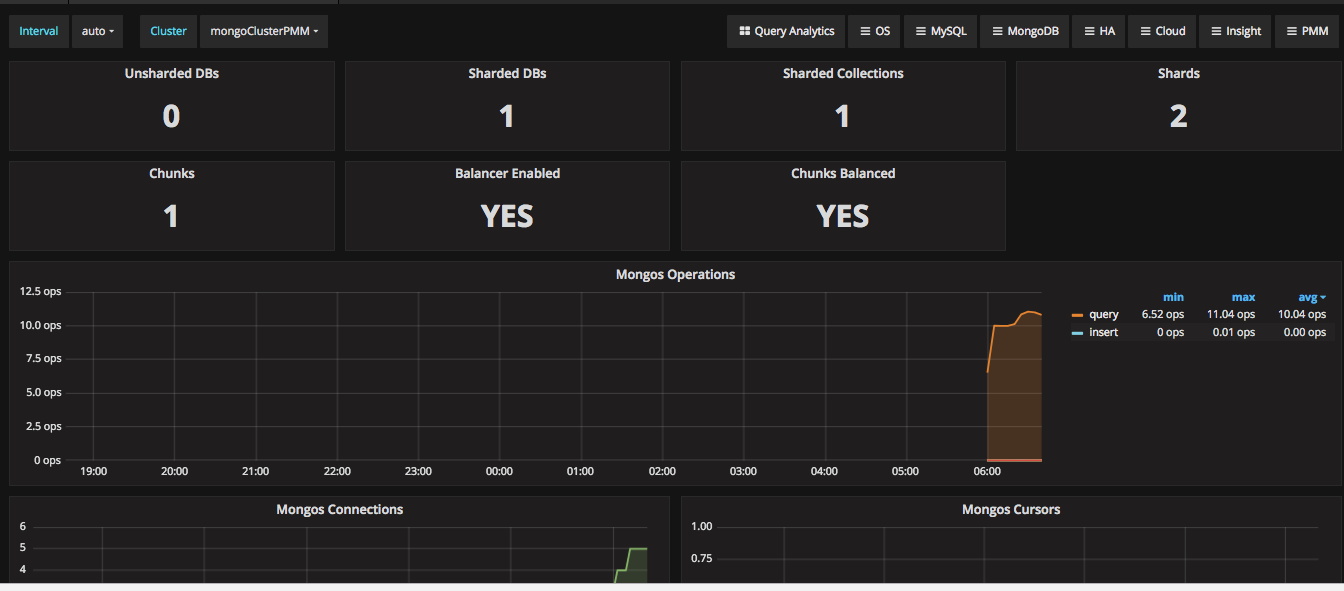Screen dimensions: 1344x591
Task: Open the Mongos Connections panel title menu
Action: point(339,509)
